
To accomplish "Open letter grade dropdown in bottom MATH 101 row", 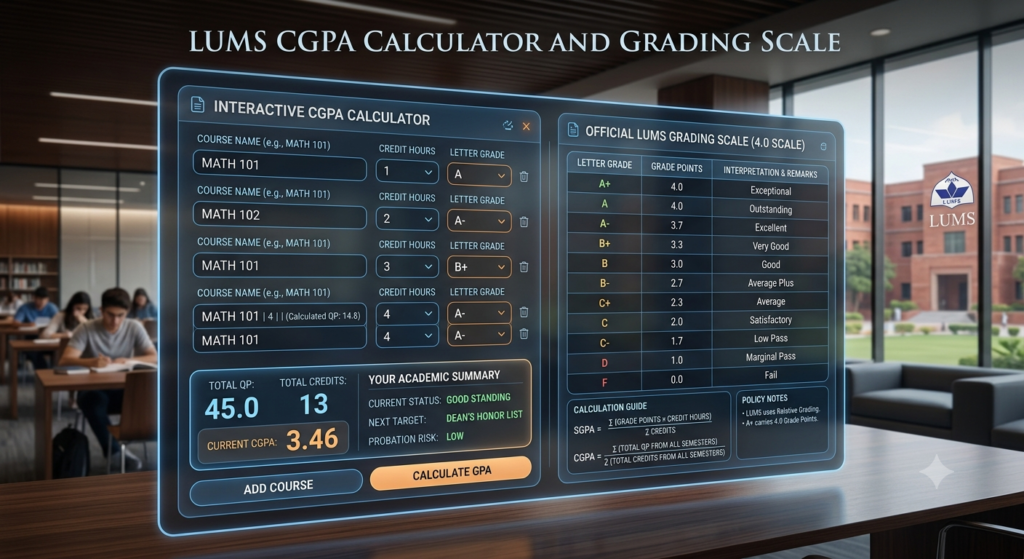I will (x=479, y=335).
